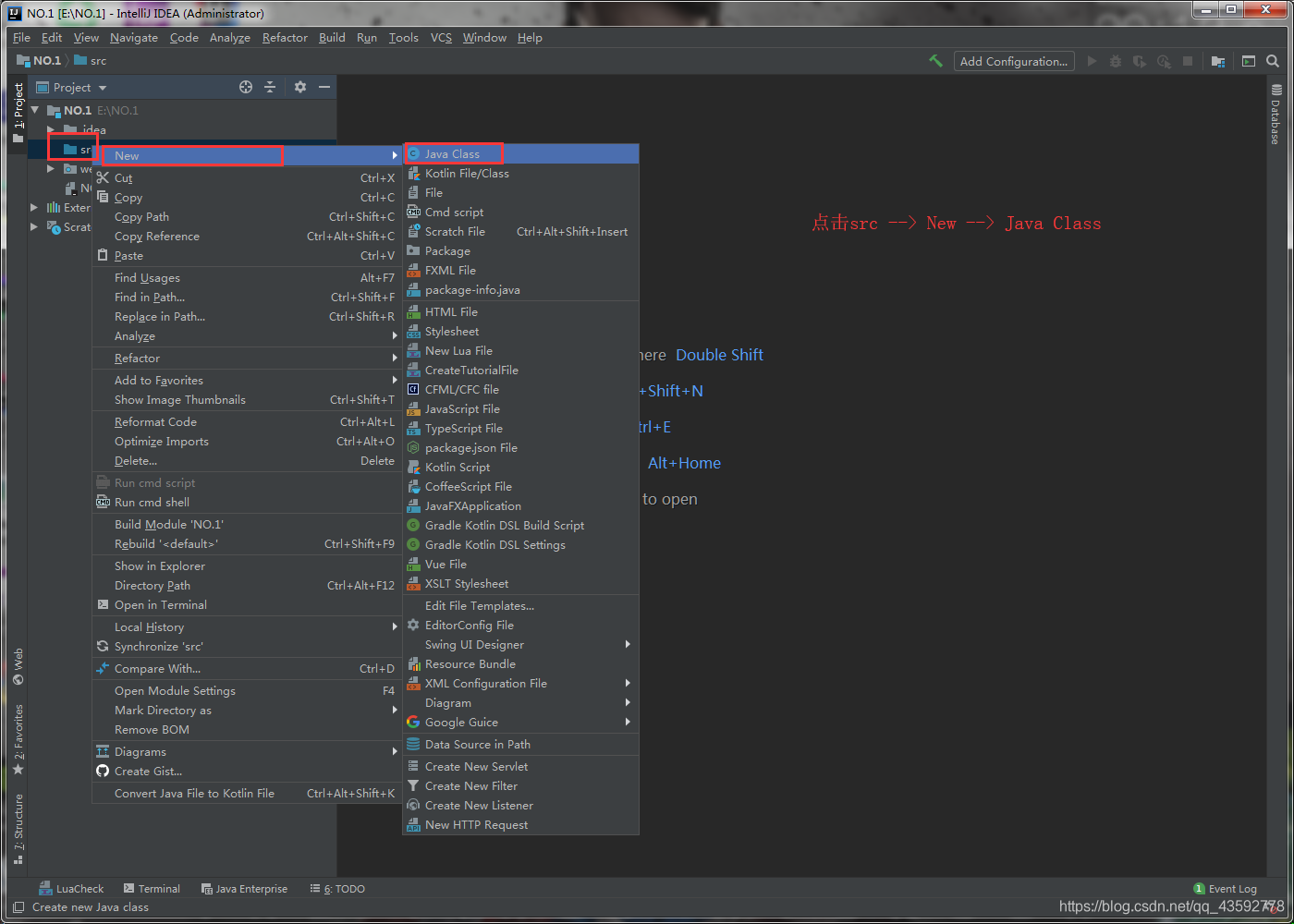The width and height of the screenshot is (1294, 924).
Task: Click the Project tool window side tab
Action: 18,112
